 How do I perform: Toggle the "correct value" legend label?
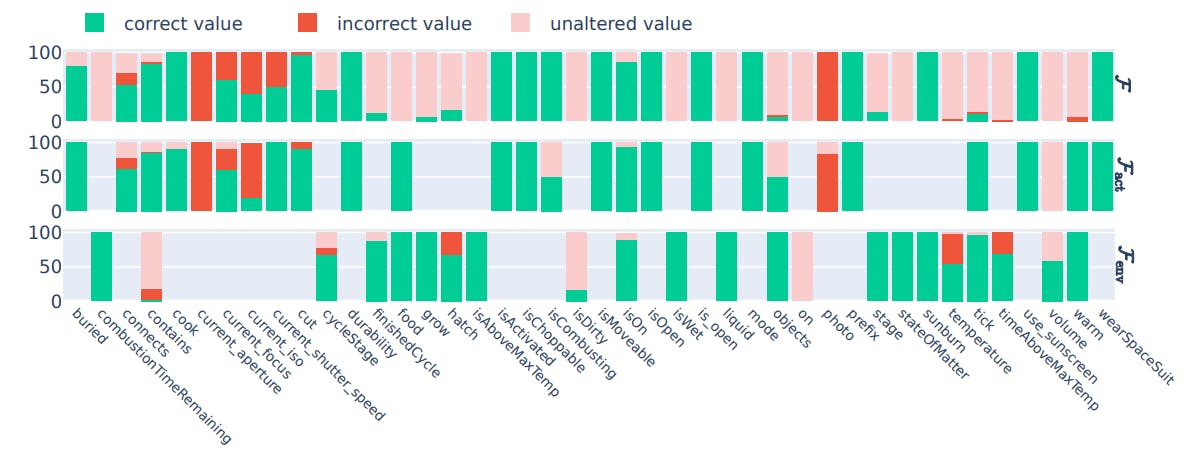coord(183,23)
